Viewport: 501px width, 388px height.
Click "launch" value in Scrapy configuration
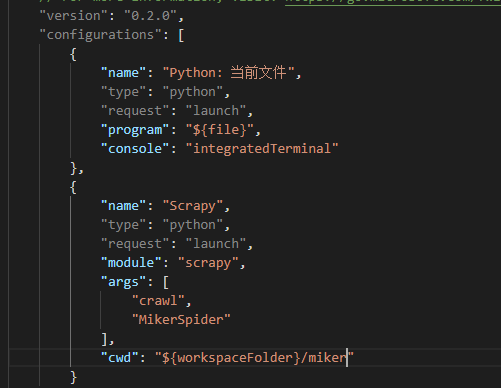(x=216, y=244)
